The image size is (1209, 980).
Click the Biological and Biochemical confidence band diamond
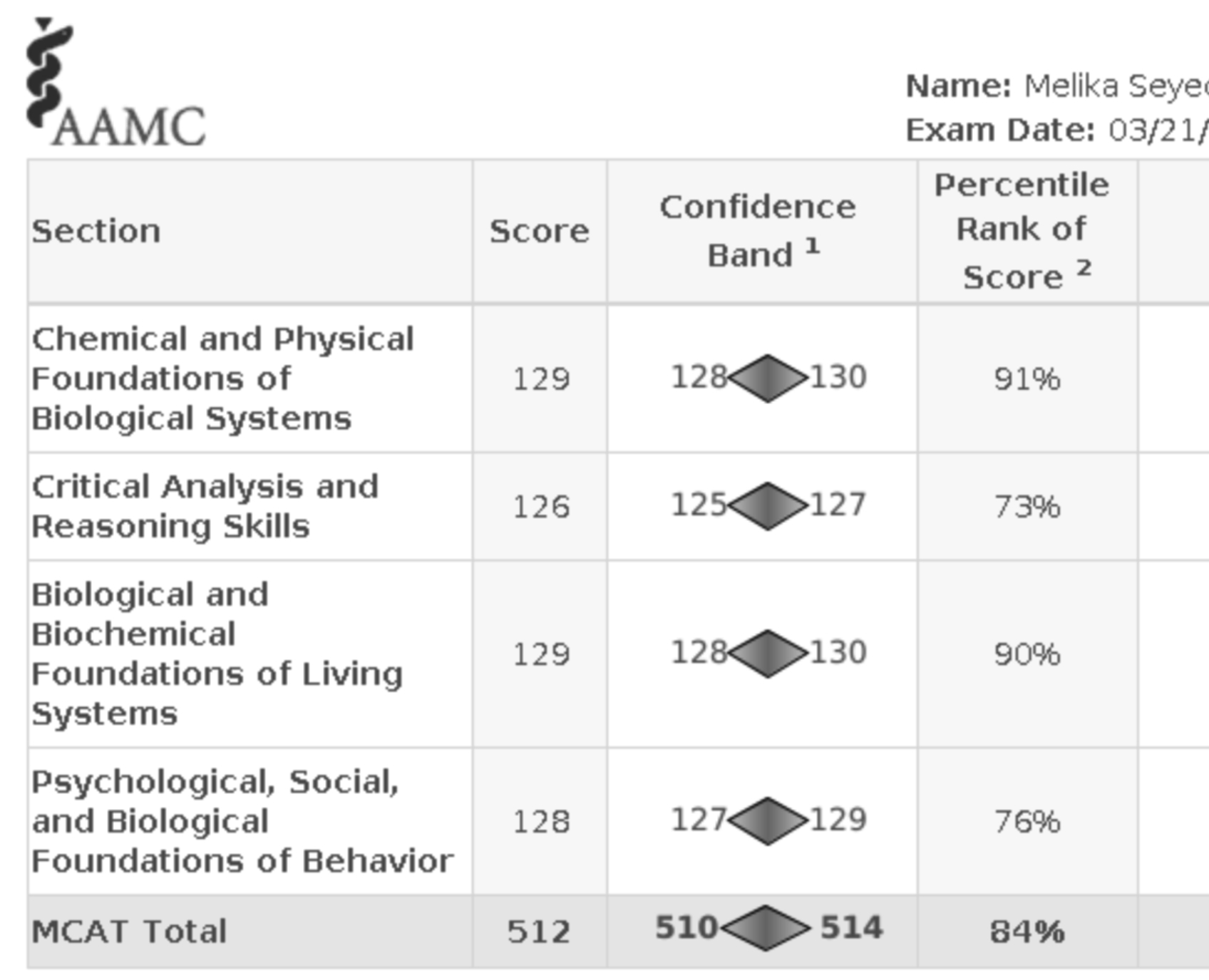(768, 654)
